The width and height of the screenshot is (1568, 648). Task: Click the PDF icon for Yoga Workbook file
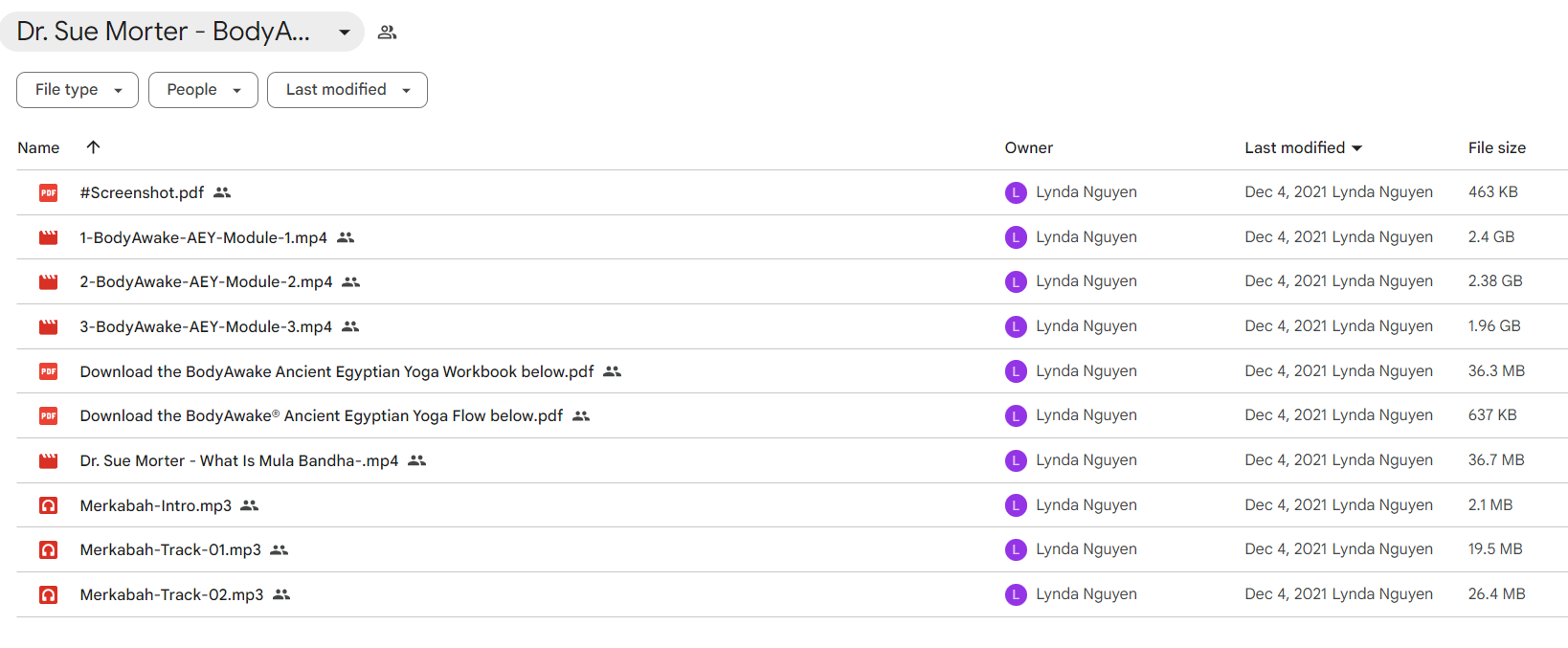click(x=49, y=371)
